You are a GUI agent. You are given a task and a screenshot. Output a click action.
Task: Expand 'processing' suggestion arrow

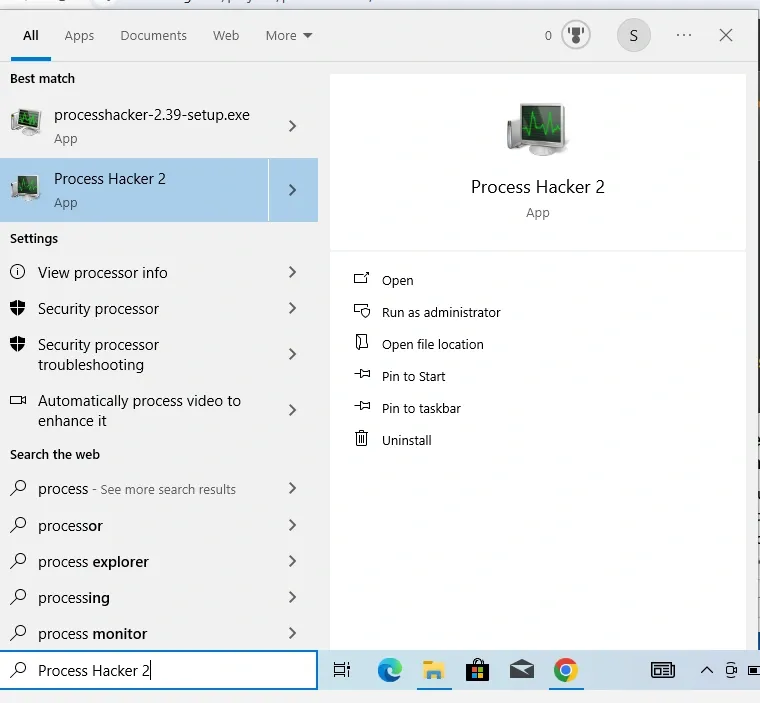tap(292, 597)
